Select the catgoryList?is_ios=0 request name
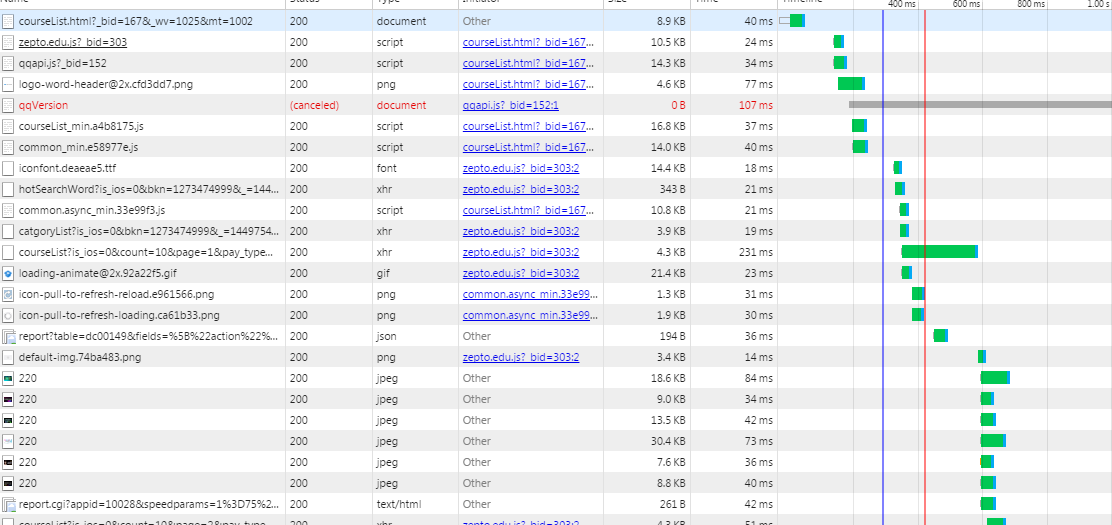 [x=149, y=231]
